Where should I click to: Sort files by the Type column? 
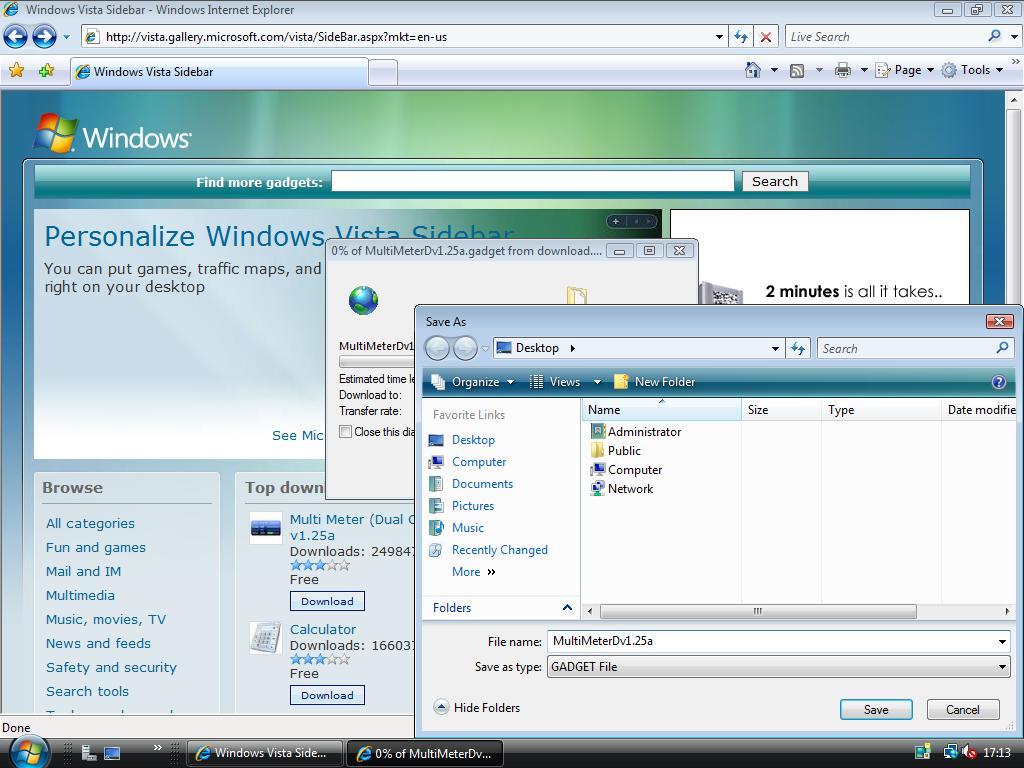click(x=880, y=409)
